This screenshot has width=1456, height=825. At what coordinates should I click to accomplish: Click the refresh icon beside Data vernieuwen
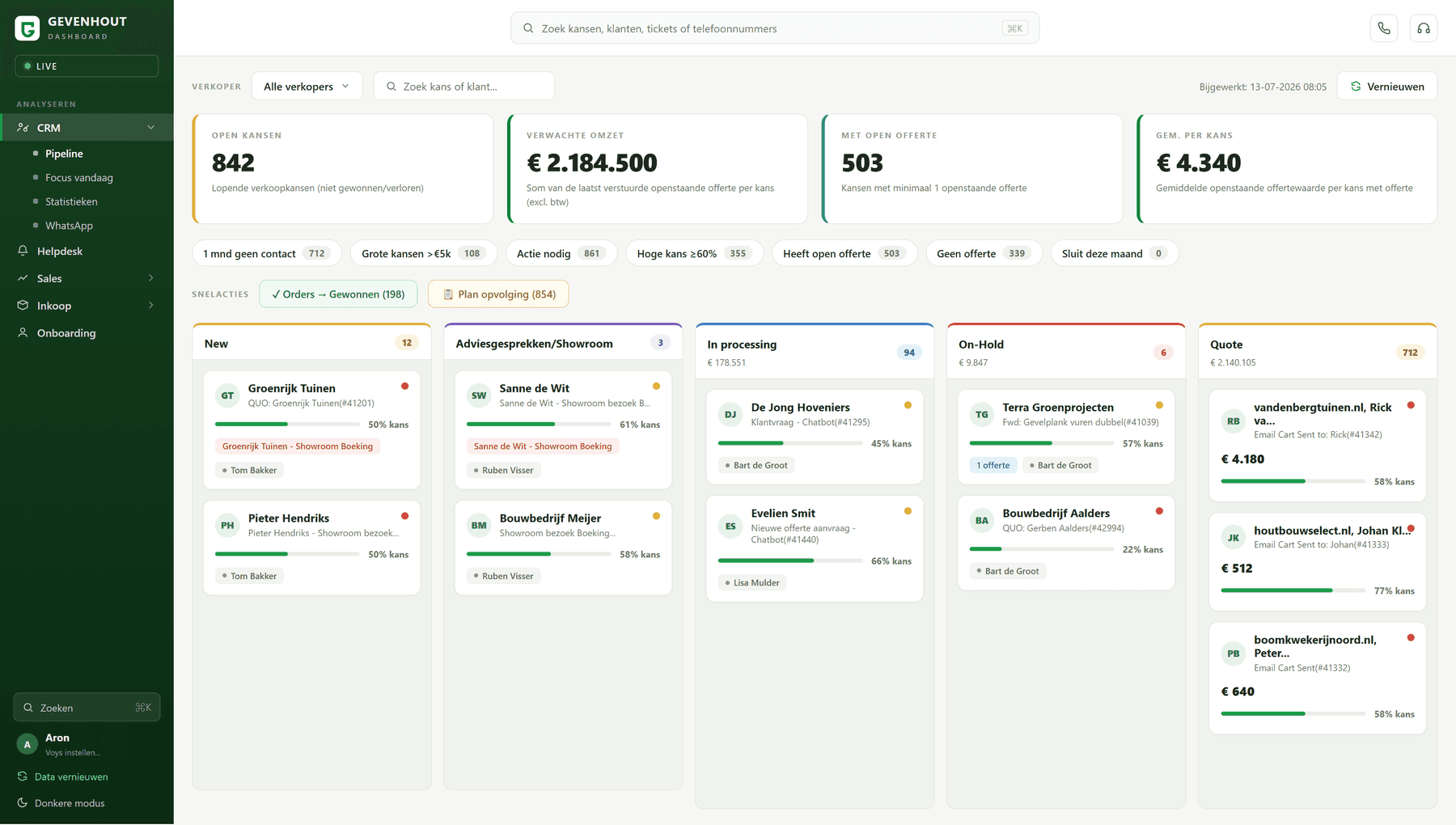click(23, 776)
